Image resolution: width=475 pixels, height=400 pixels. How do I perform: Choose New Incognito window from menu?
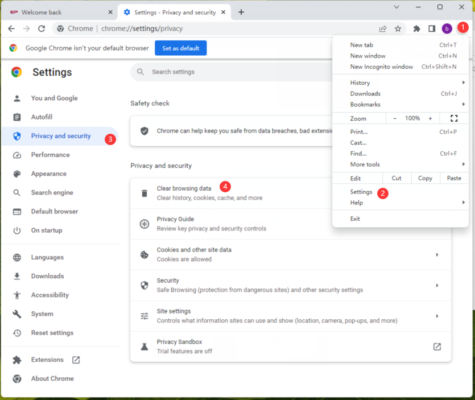(x=400, y=67)
